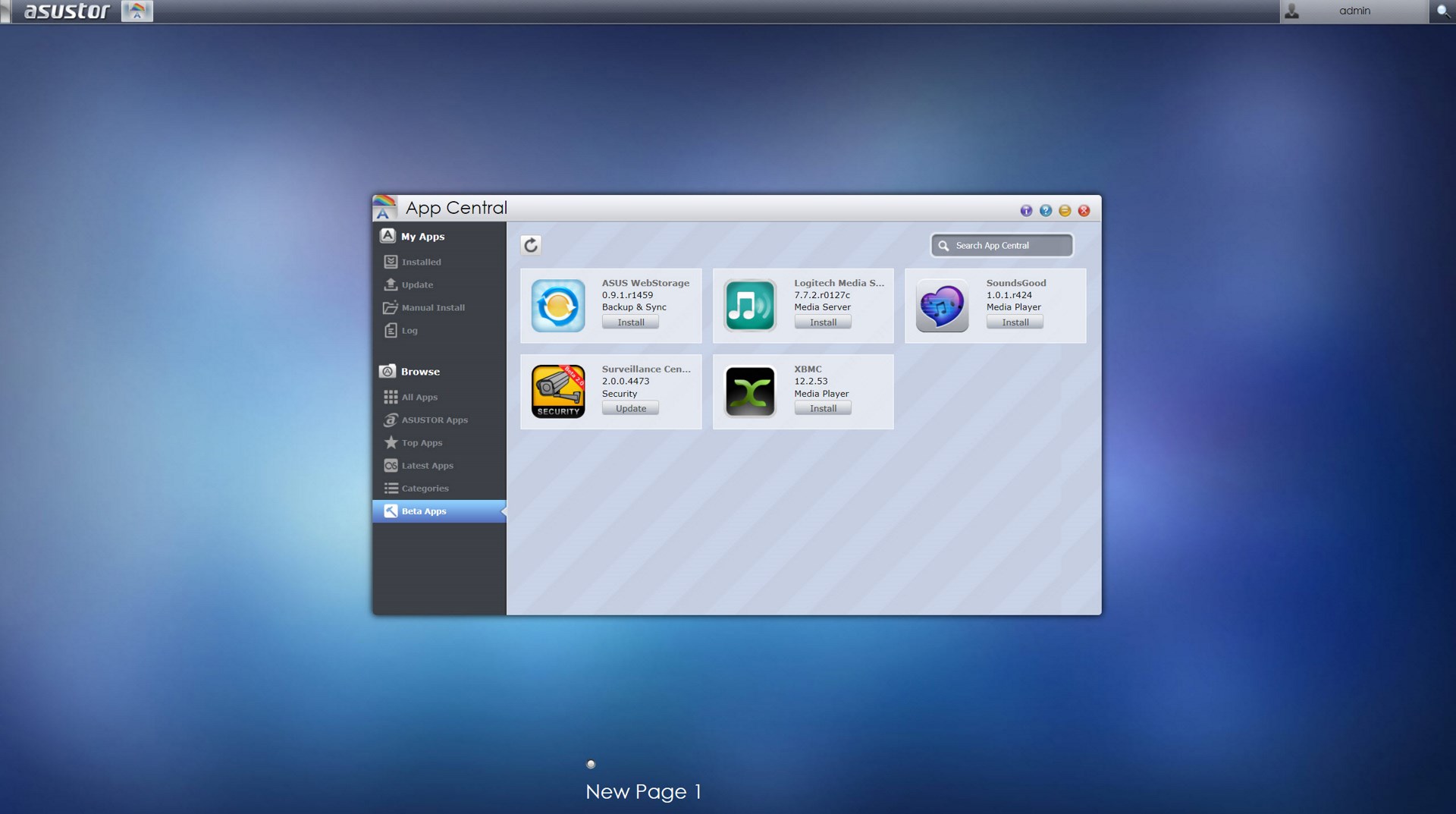Click the Manual Install folder icon
This screenshot has width=1456, height=814.
pos(391,307)
